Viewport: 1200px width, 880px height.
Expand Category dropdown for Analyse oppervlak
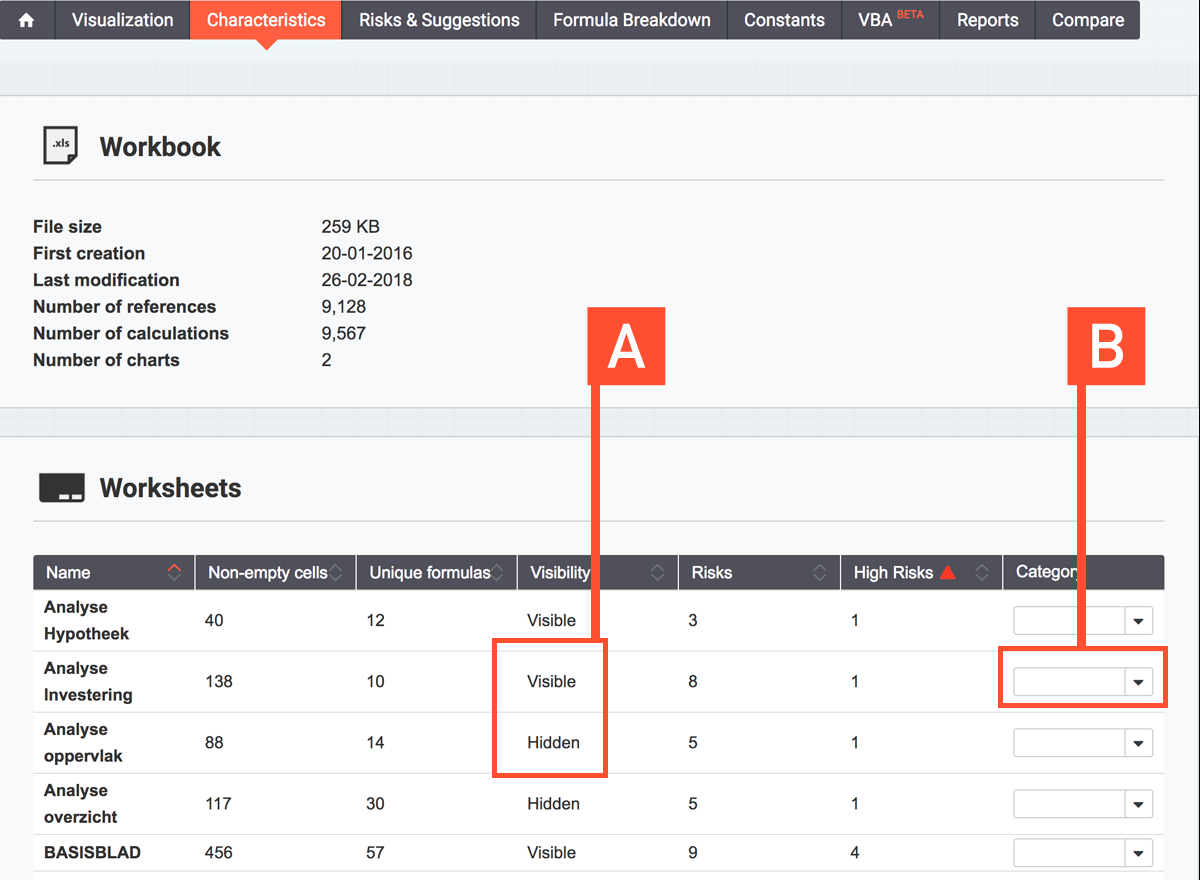[1137, 743]
